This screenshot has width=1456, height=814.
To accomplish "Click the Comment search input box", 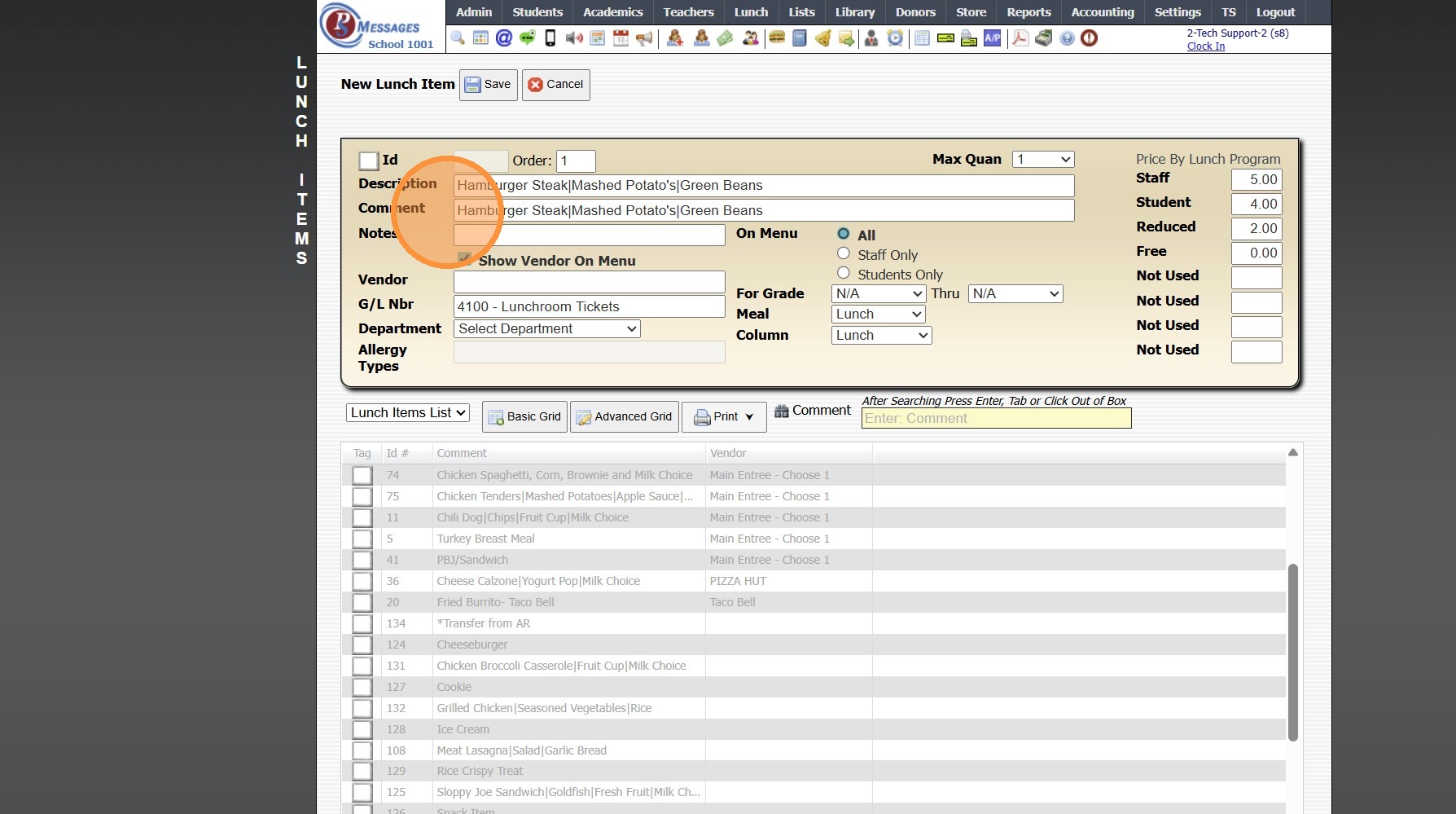I will pyautogui.click(x=997, y=419).
